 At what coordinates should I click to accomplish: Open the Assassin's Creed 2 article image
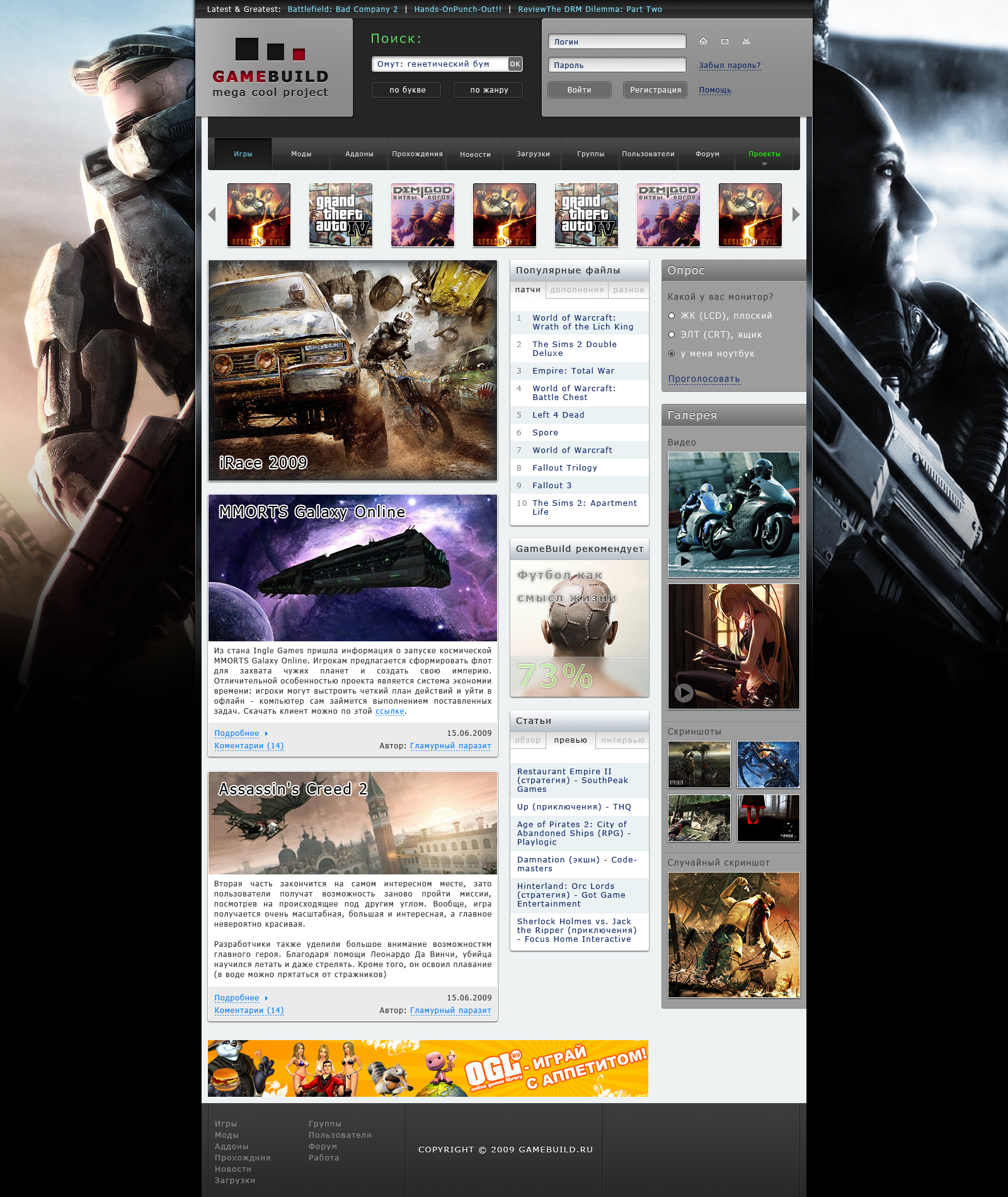coord(353,823)
